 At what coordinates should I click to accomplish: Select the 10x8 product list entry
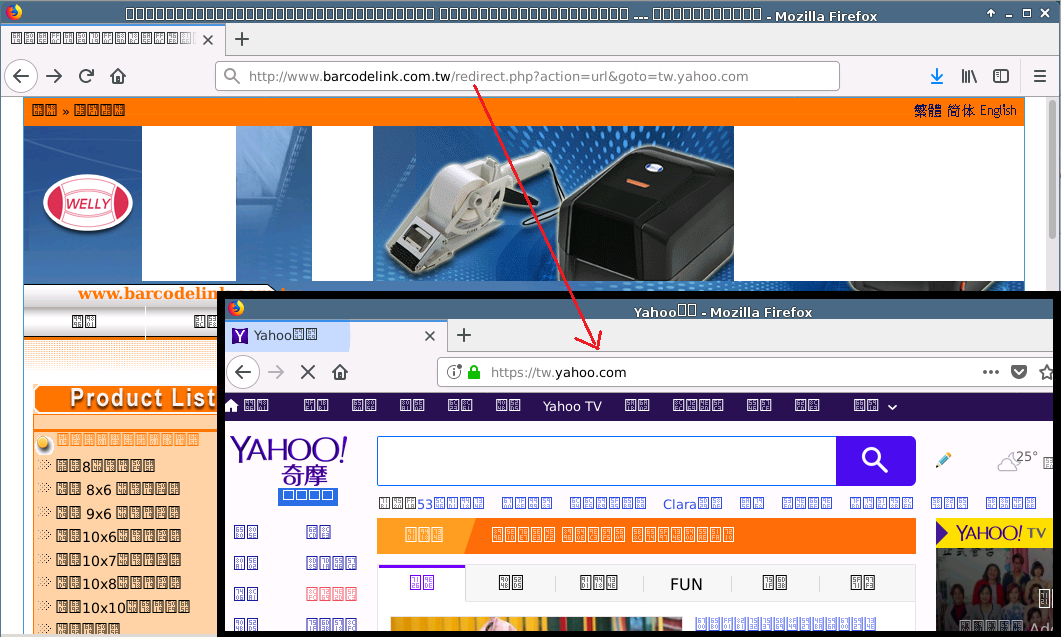point(118,583)
